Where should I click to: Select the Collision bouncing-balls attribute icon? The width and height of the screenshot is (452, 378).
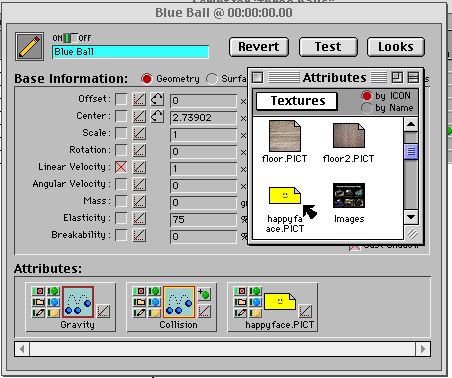coord(179,302)
